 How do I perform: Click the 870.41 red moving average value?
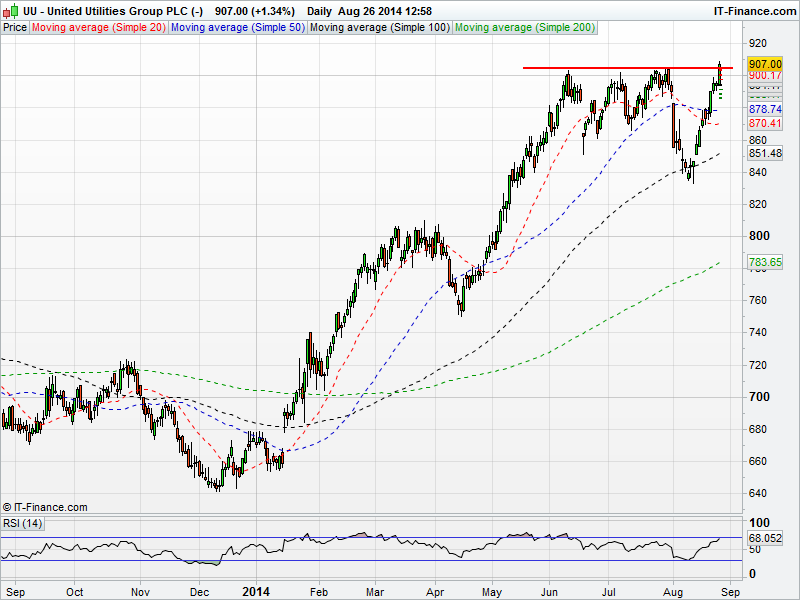[x=765, y=123]
